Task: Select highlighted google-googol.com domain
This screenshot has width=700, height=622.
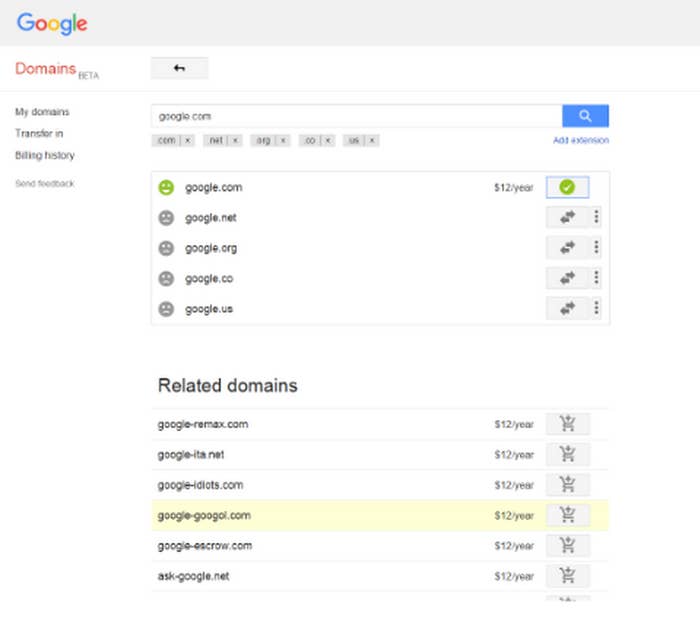Action: [x=204, y=515]
